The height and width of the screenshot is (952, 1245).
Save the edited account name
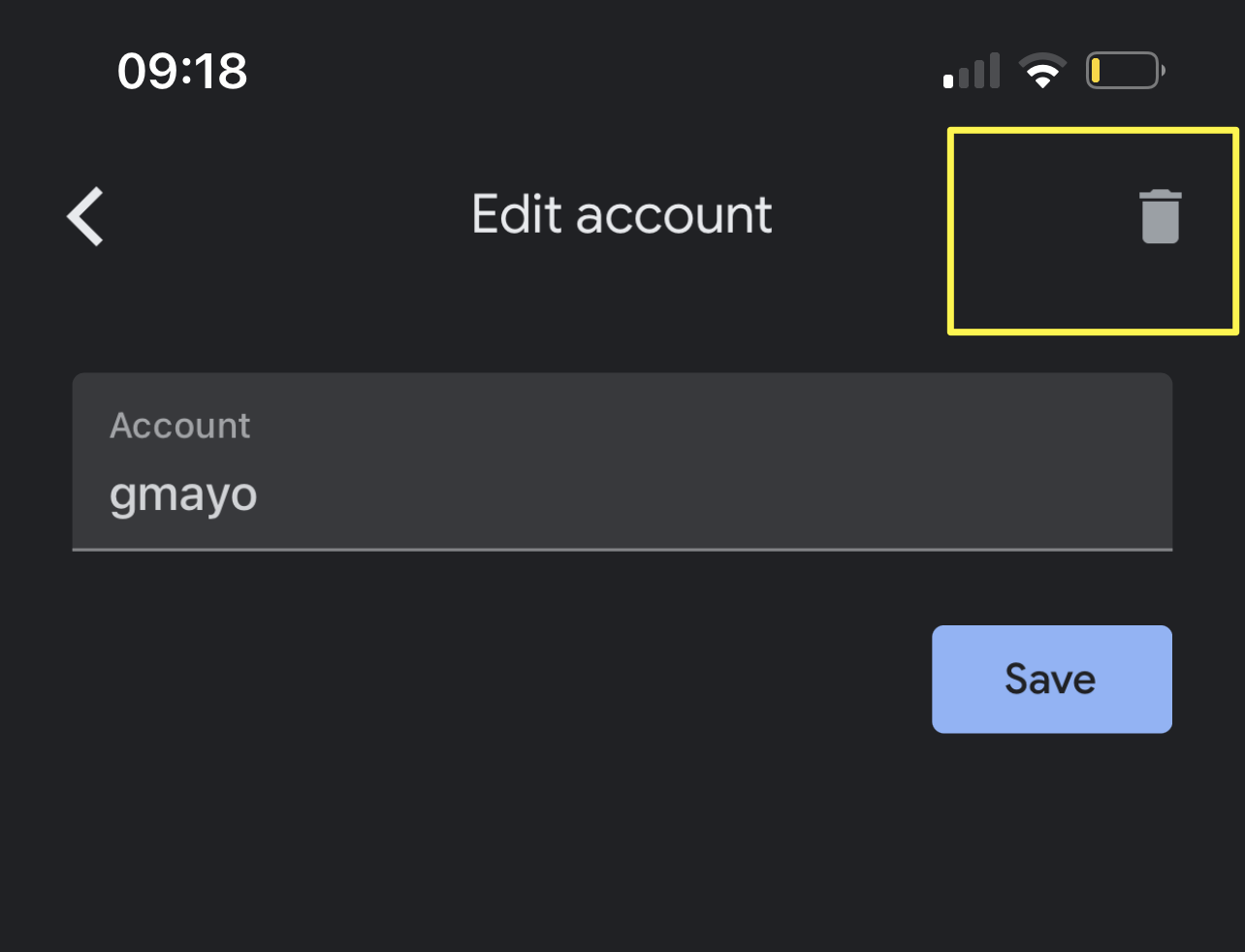(1052, 679)
